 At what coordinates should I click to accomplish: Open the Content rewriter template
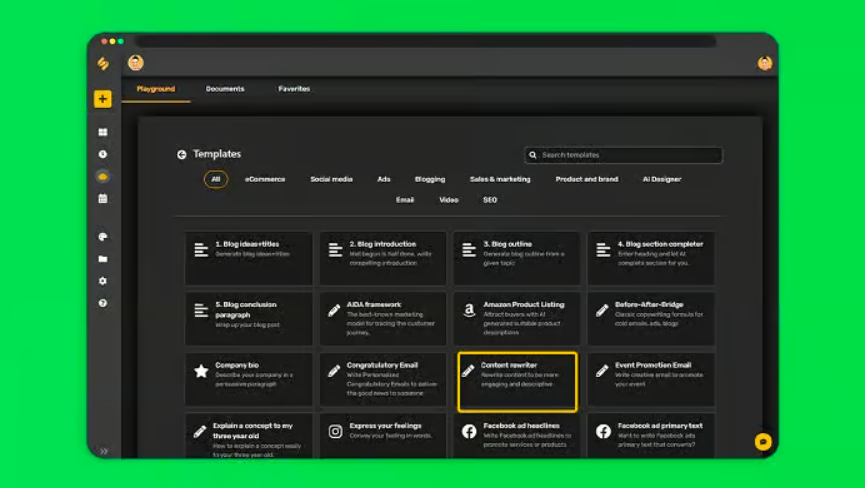(x=517, y=381)
